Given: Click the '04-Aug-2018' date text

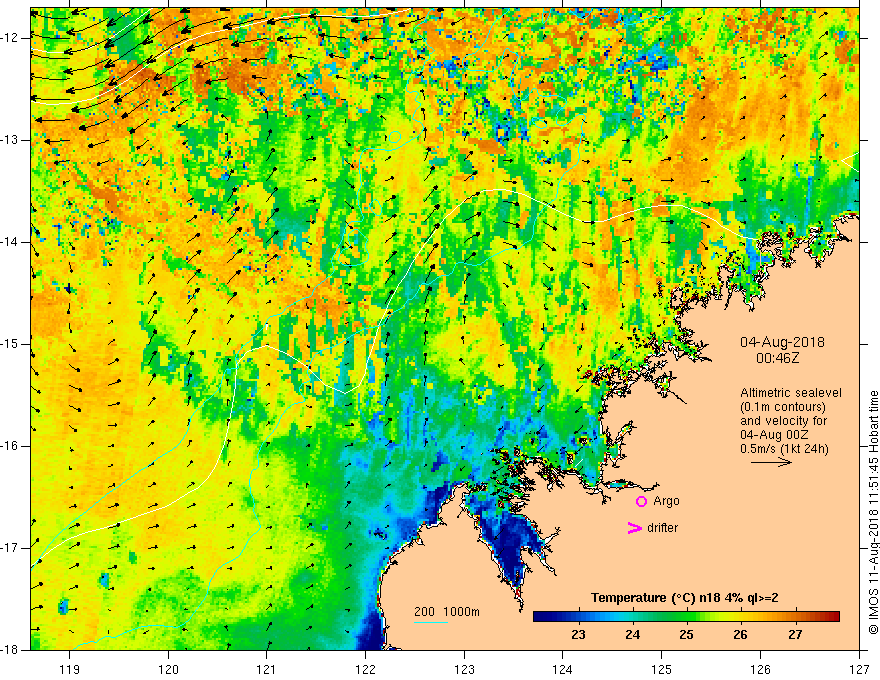Looking at the screenshot, I should pos(782,342).
